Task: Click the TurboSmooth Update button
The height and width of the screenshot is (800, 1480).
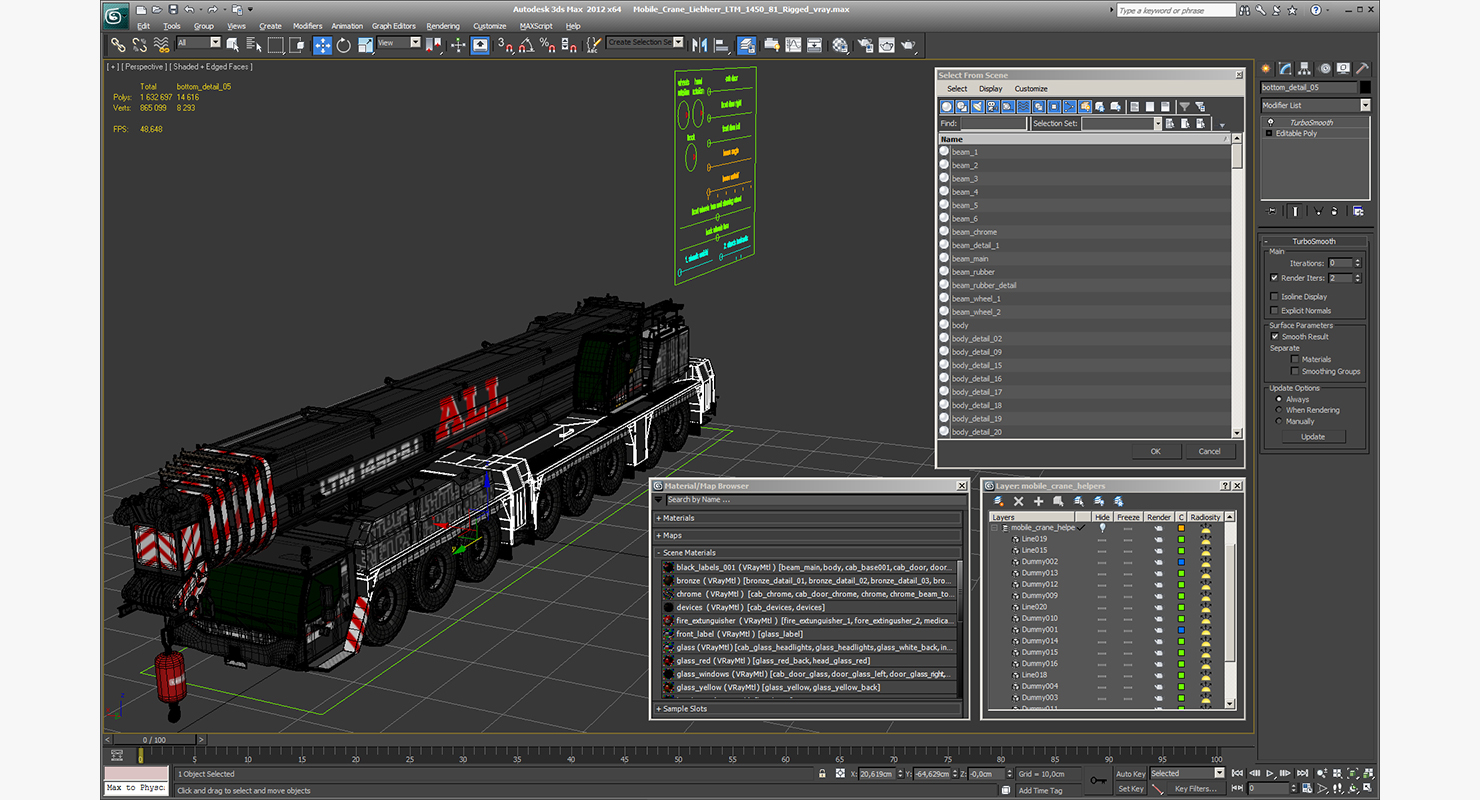Action: pyautogui.click(x=1313, y=436)
